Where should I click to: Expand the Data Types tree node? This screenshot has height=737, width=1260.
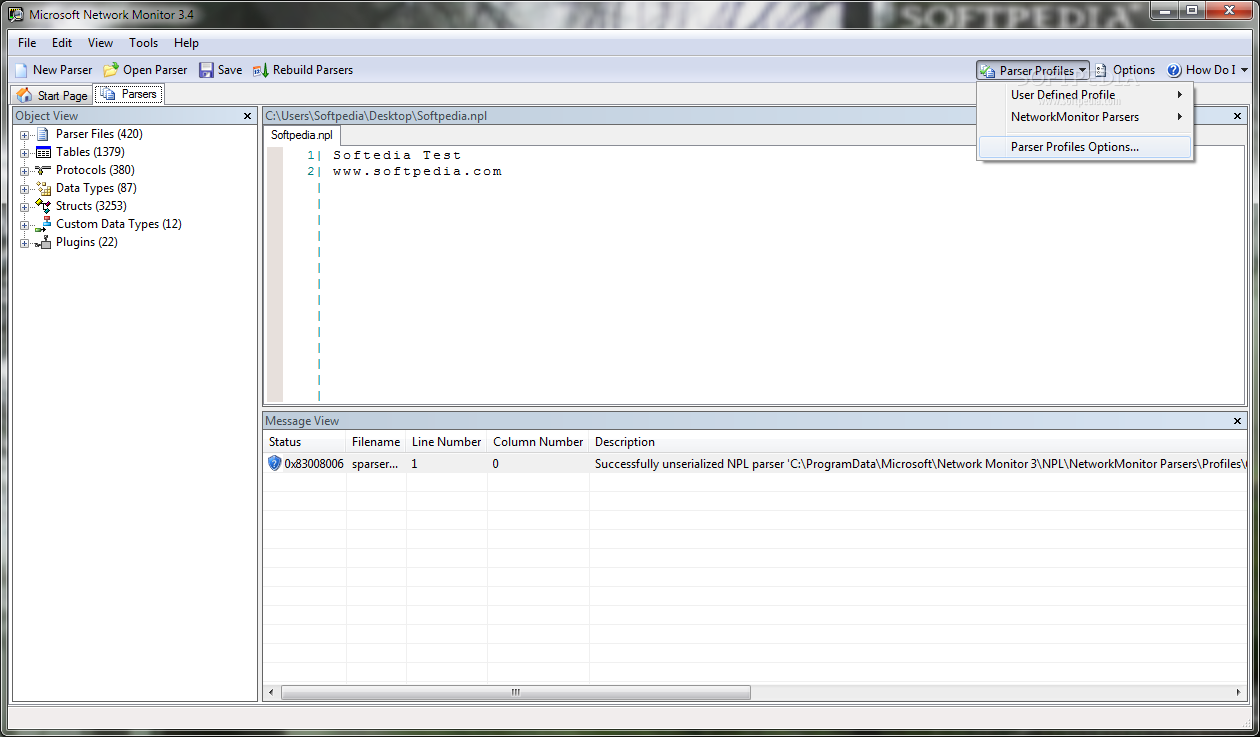25,188
